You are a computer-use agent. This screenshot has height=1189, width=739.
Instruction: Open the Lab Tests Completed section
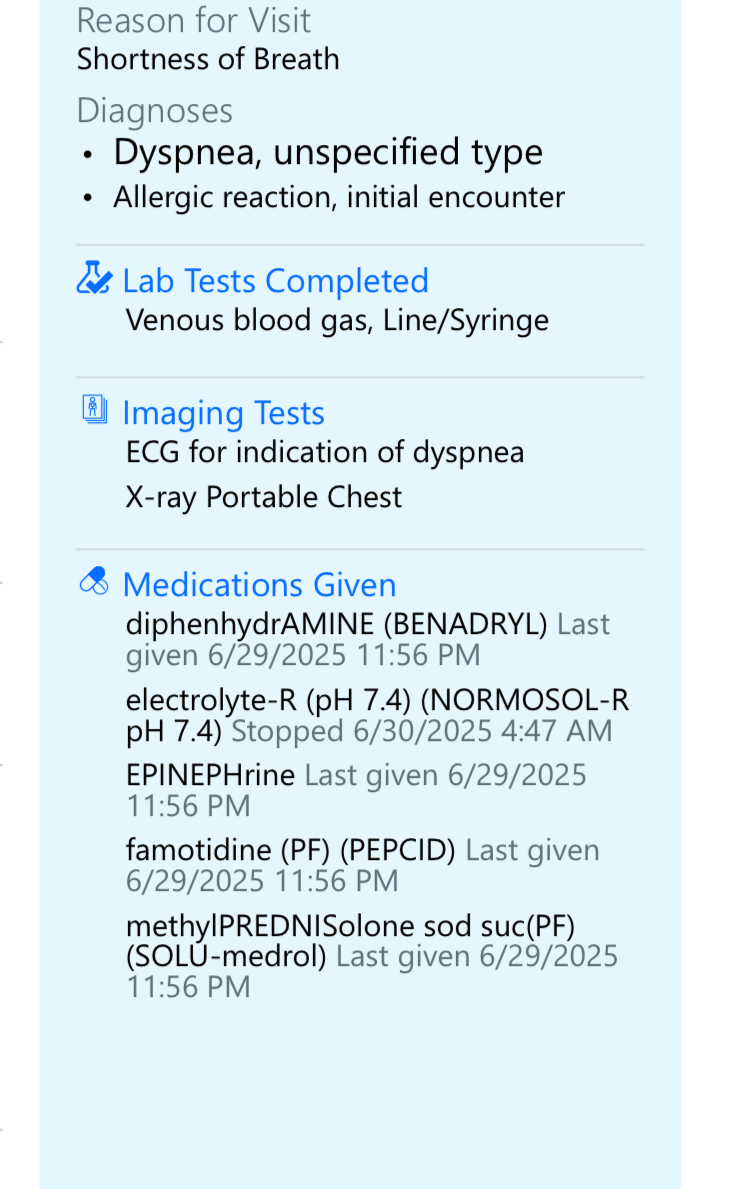[x=275, y=281]
